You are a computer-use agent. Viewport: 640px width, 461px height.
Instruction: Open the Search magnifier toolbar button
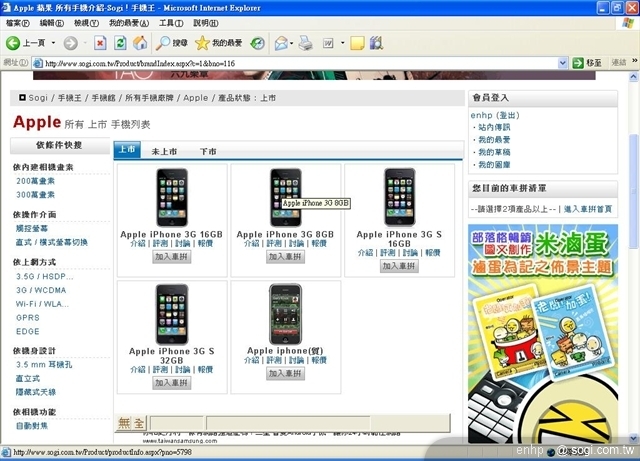tap(171, 43)
